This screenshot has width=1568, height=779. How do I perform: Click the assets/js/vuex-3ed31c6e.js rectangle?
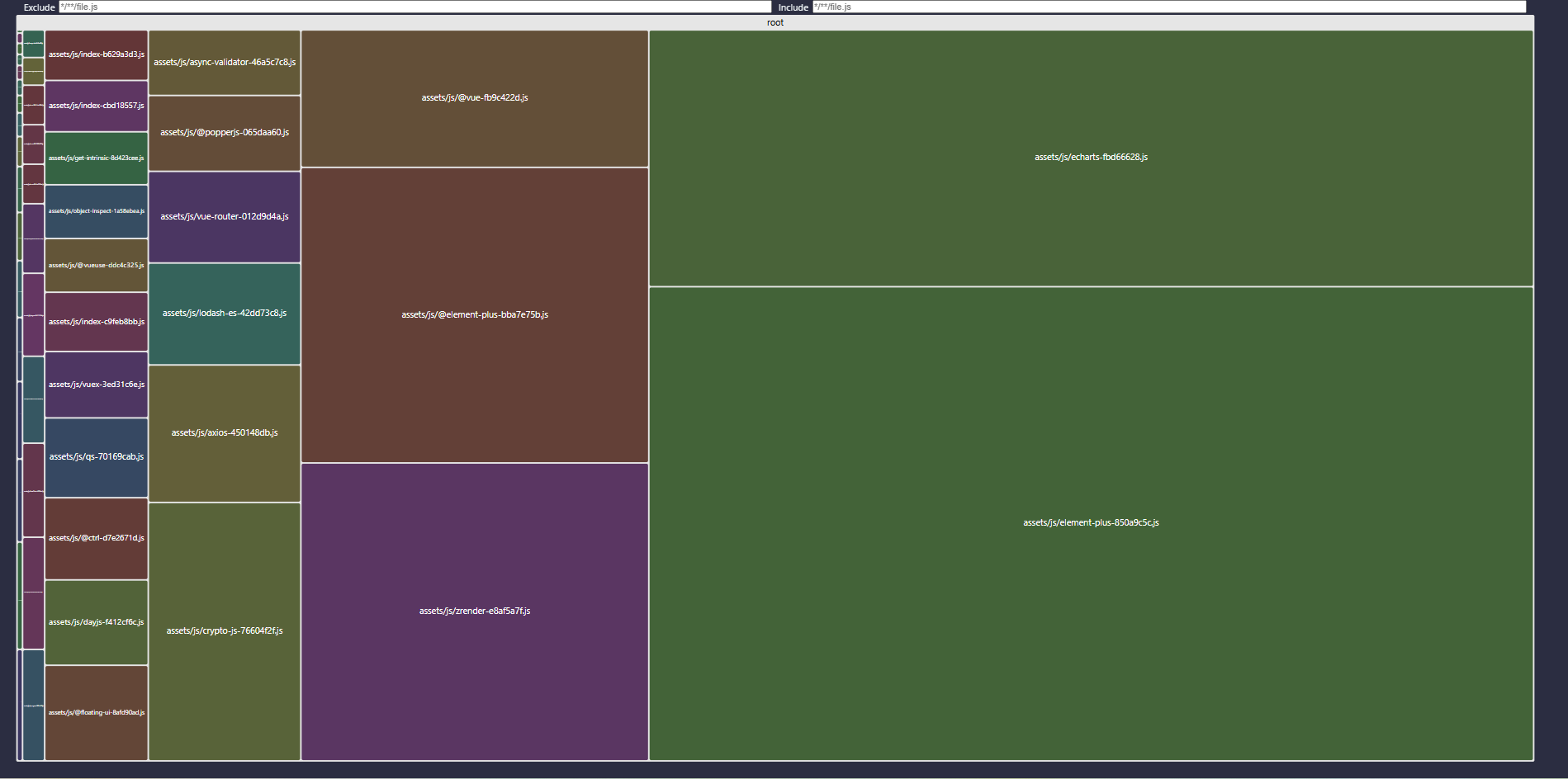[x=96, y=385]
